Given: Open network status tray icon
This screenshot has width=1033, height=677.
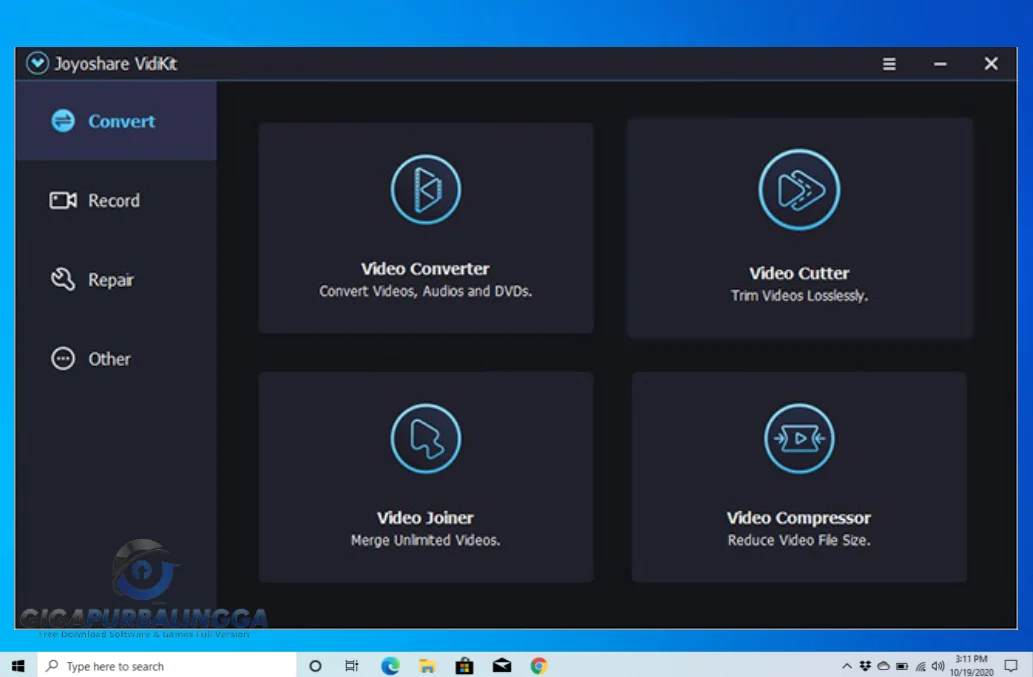Looking at the screenshot, I should click(920, 666).
